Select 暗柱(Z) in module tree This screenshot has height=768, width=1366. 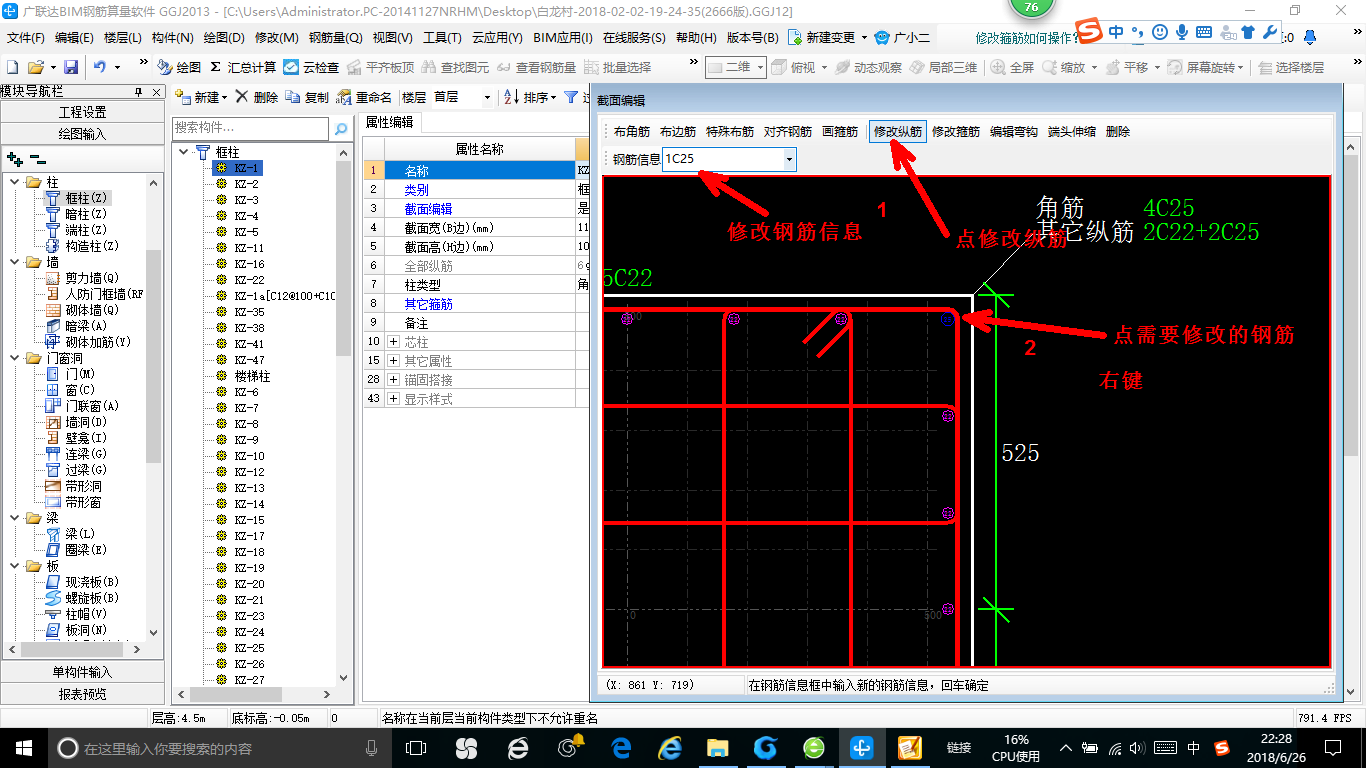pyautogui.click(x=82, y=214)
